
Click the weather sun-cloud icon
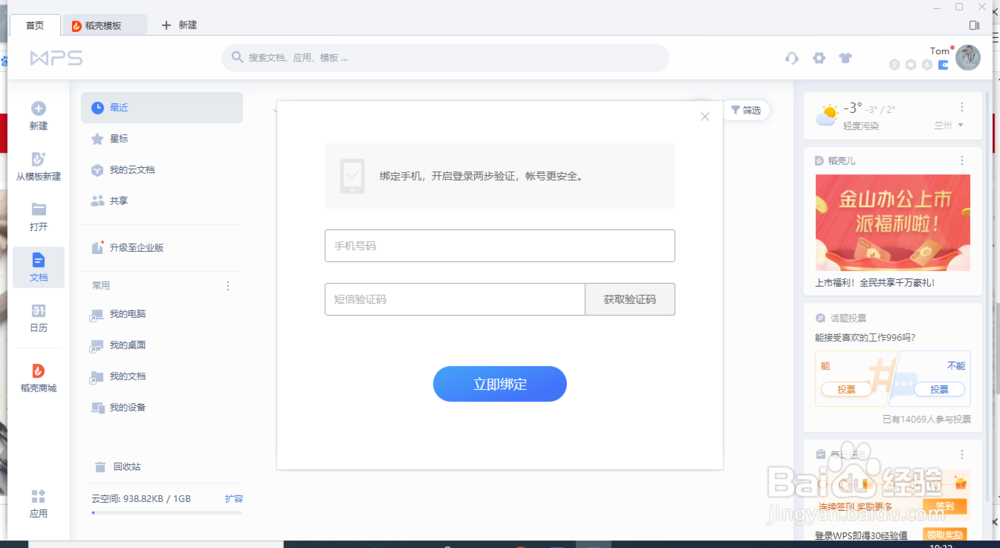(x=827, y=115)
